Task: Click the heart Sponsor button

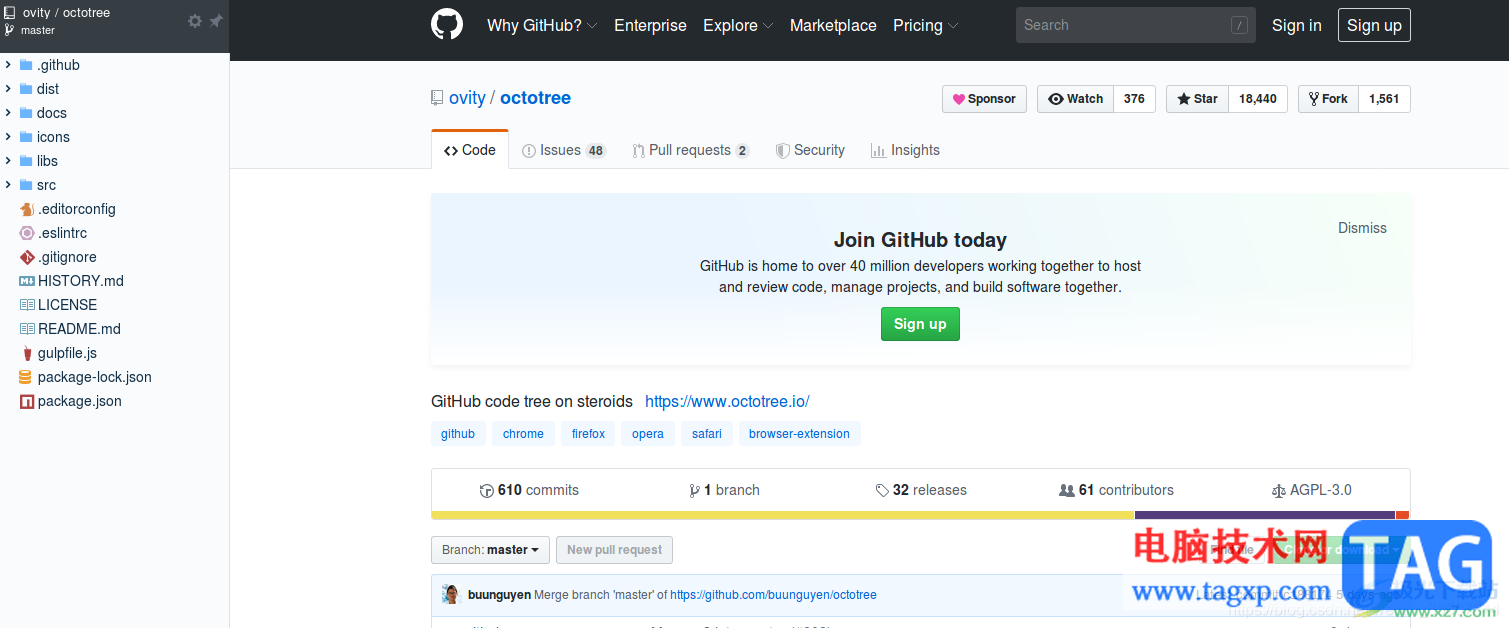Action: click(984, 99)
